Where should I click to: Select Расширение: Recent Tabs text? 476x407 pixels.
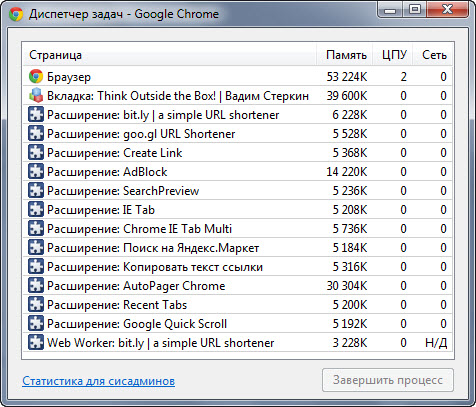coord(117,305)
